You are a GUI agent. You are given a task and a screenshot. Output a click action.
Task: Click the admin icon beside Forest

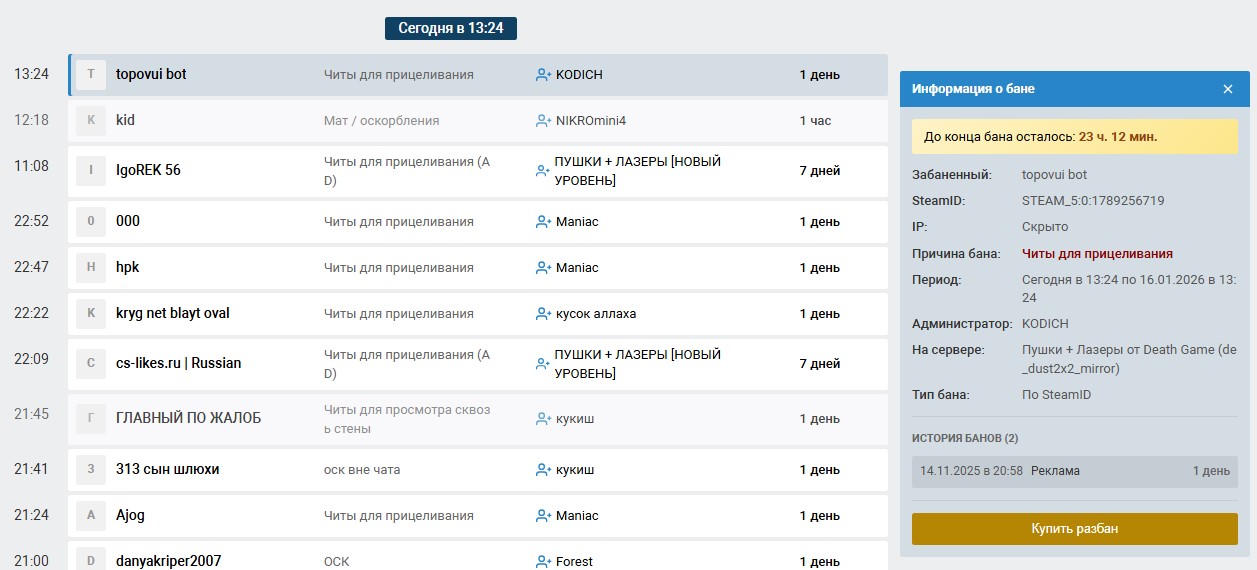coord(543,561)
